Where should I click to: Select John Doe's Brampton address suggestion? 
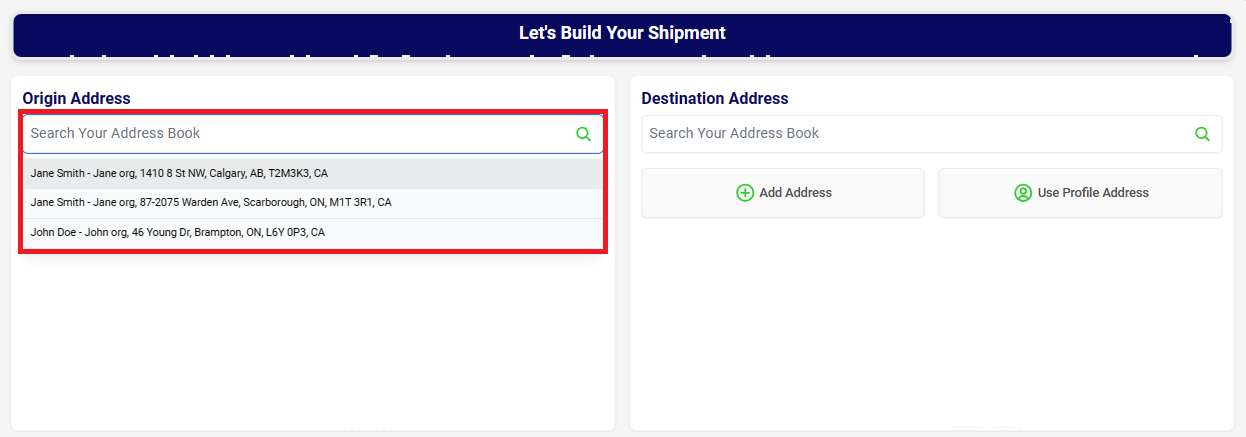coord(313,232)
